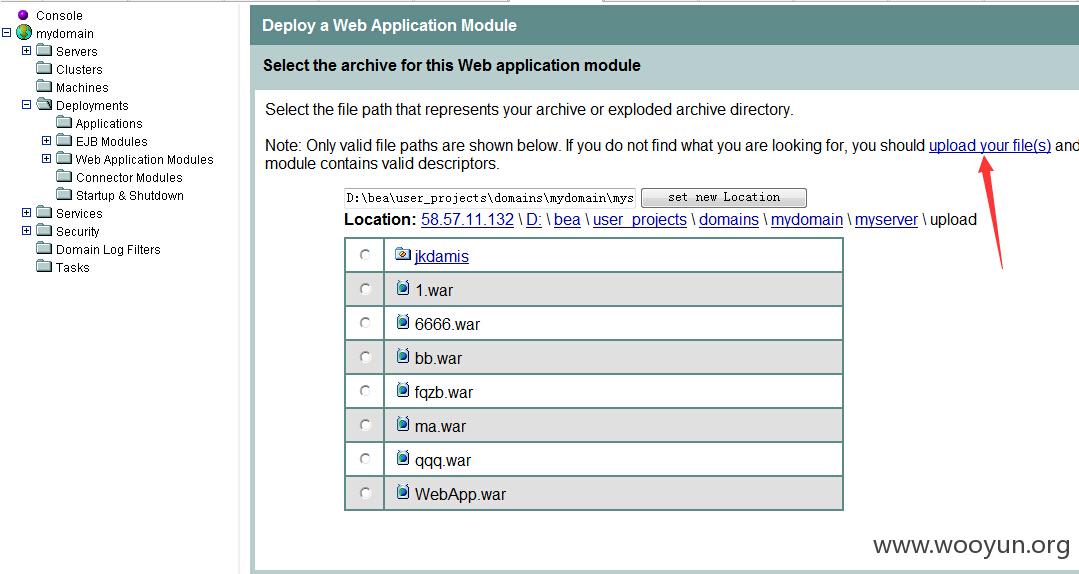Follow the 'upload your file(s)' link
This screenshot has height=574, width=1079.
(990, 145)
